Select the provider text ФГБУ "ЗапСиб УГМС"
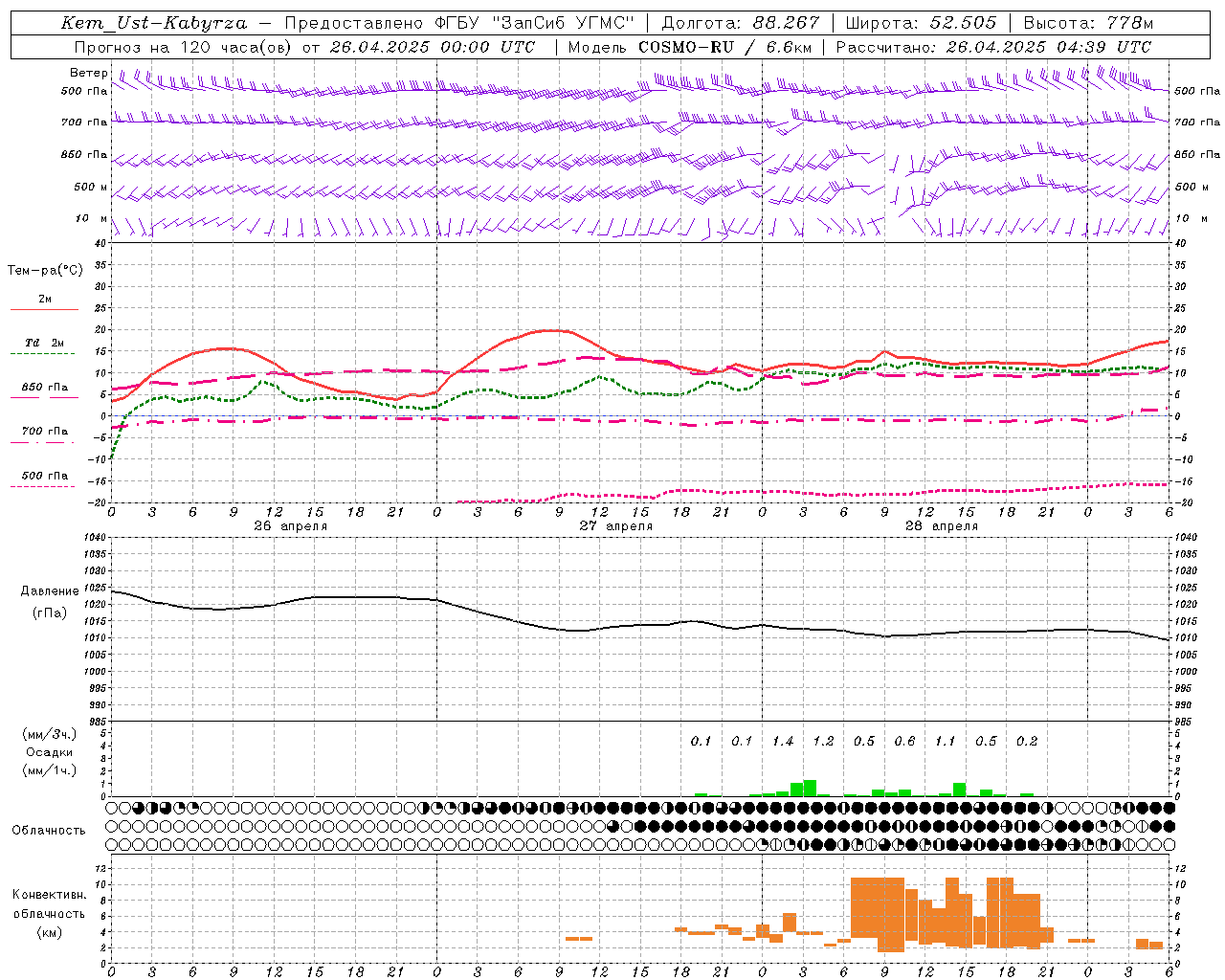This screenshot has height=980, width=1225. [535, 23]
